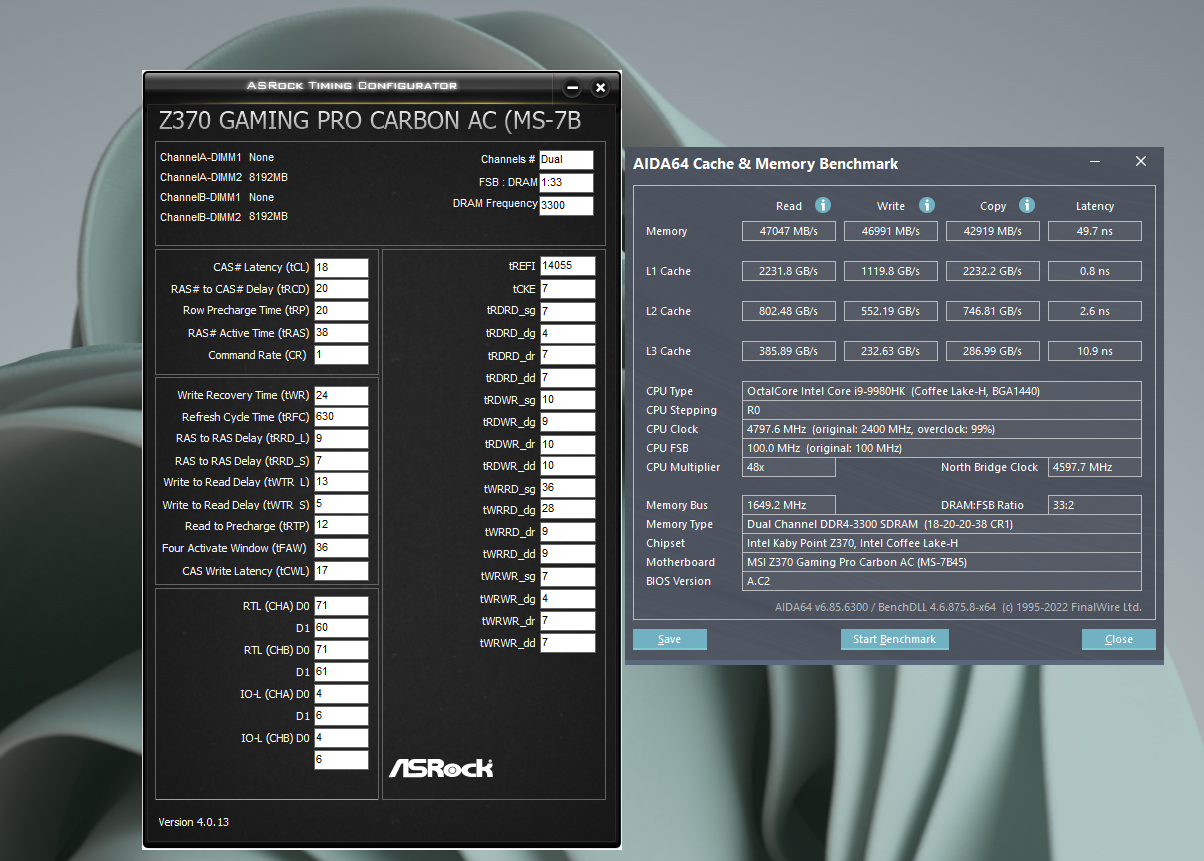Viewport: 1204px width, 861px height.
Task: Click the DRAM Frequency field
Action: coord(566,206)
